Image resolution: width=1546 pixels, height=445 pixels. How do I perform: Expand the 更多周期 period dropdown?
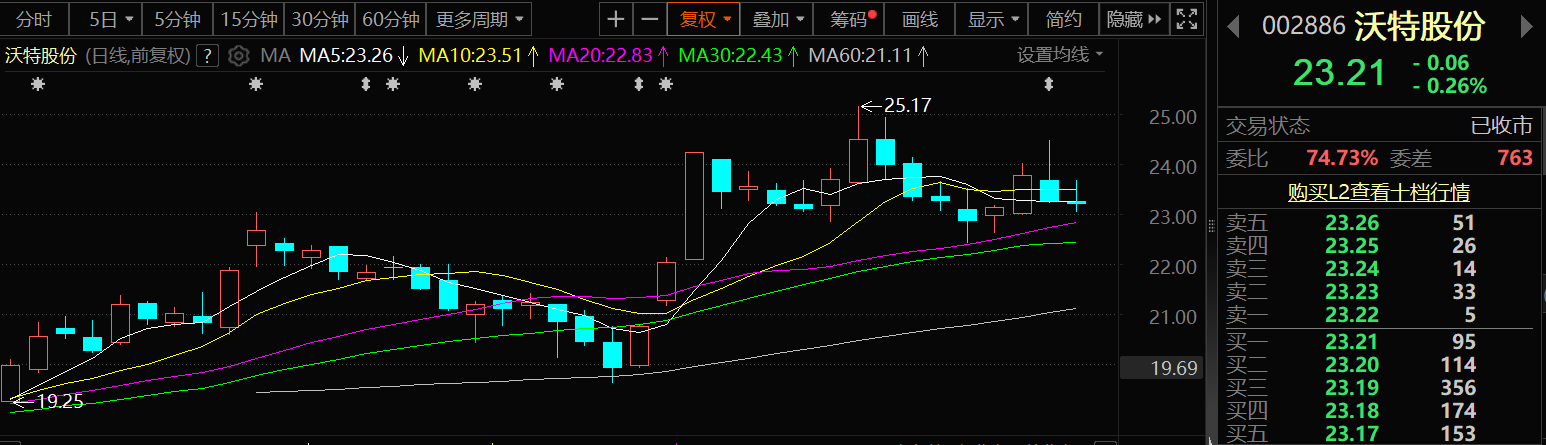[471, 19]
